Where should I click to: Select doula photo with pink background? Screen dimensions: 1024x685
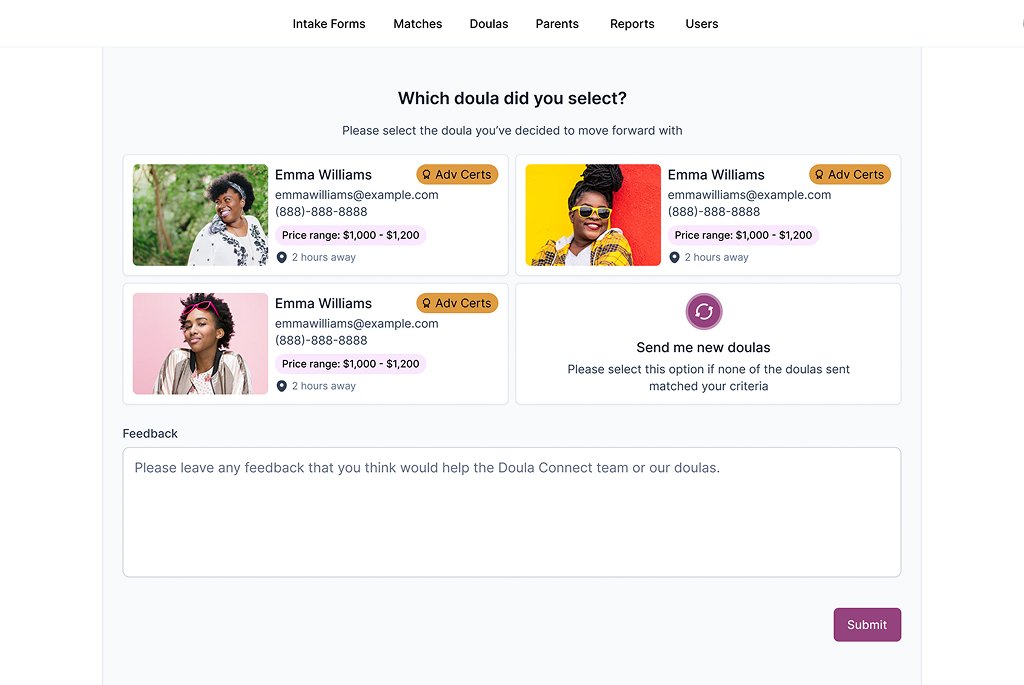point(200,344)
